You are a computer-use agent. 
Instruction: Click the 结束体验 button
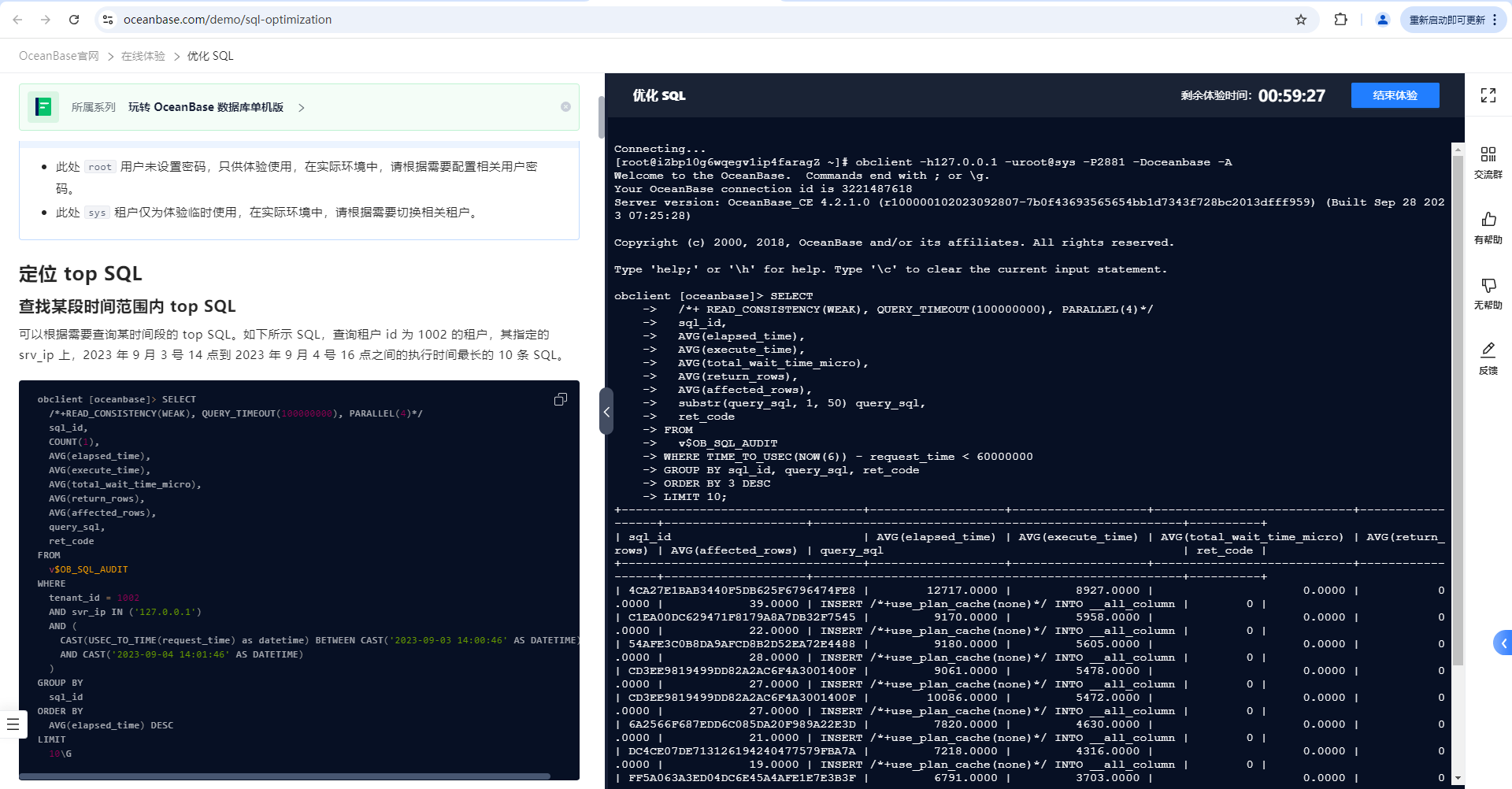[x=1395, y=95]
